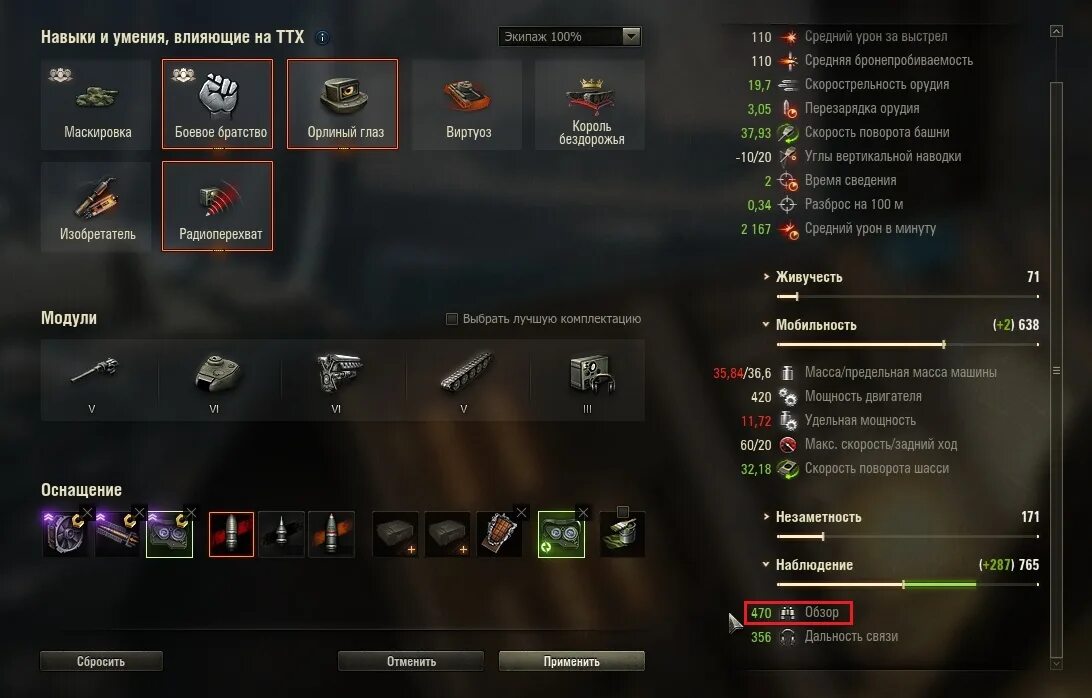Open the Экипаж 100% dropdown

coord(570,36)
